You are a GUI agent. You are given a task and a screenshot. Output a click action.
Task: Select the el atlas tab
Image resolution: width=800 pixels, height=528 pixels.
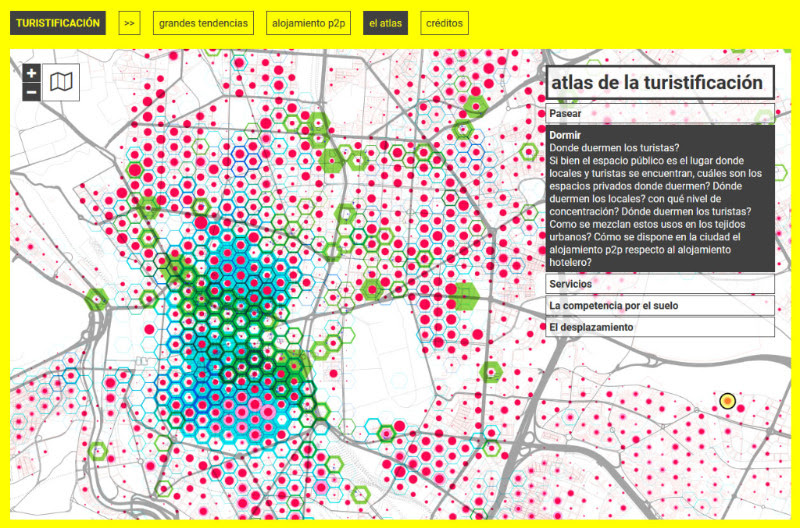(x=385, y=23)
